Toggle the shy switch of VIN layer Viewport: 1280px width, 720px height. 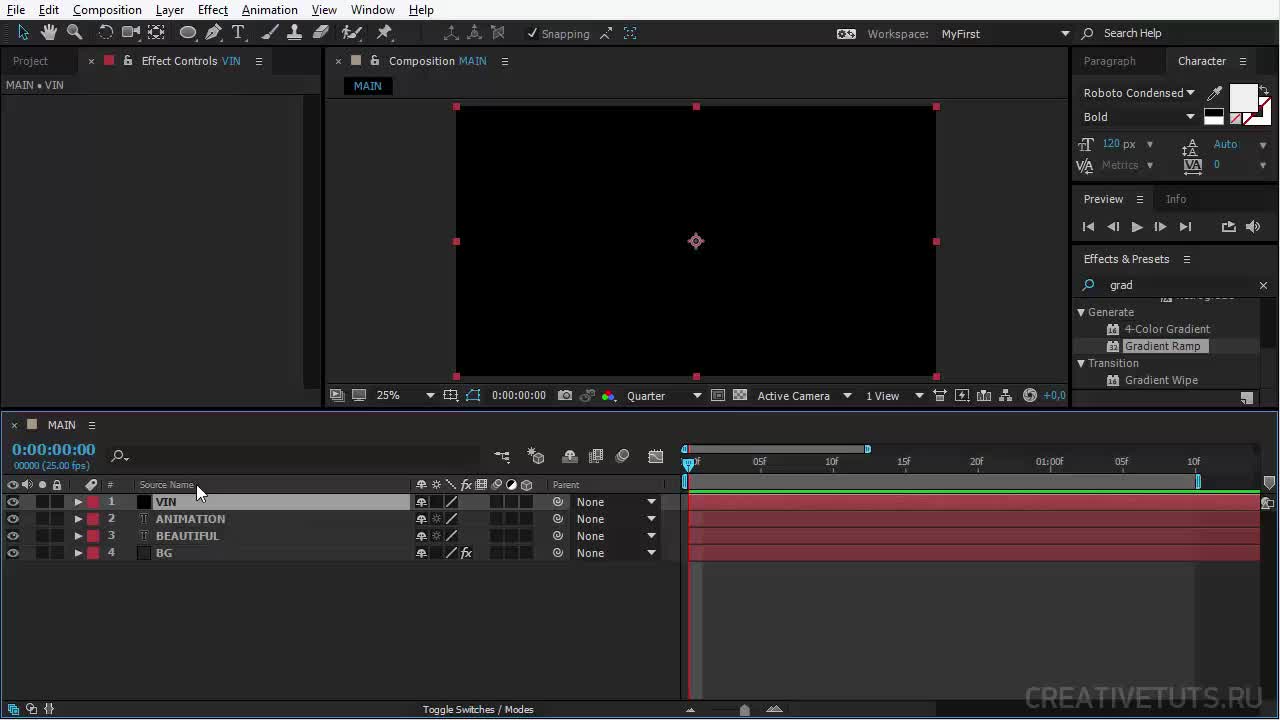pos(421,502)
